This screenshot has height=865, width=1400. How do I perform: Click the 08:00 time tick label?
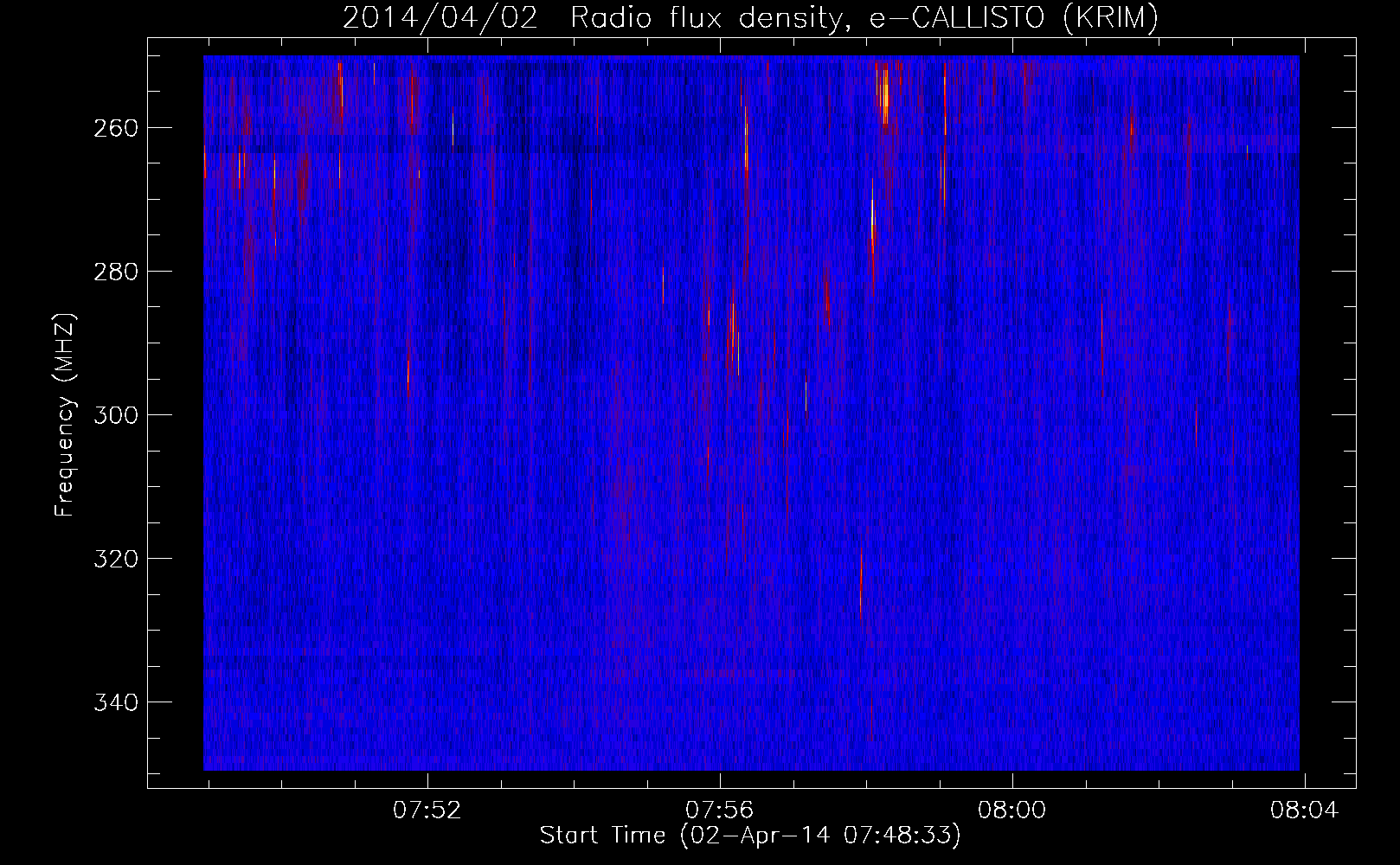click(x=1012, y=811)
